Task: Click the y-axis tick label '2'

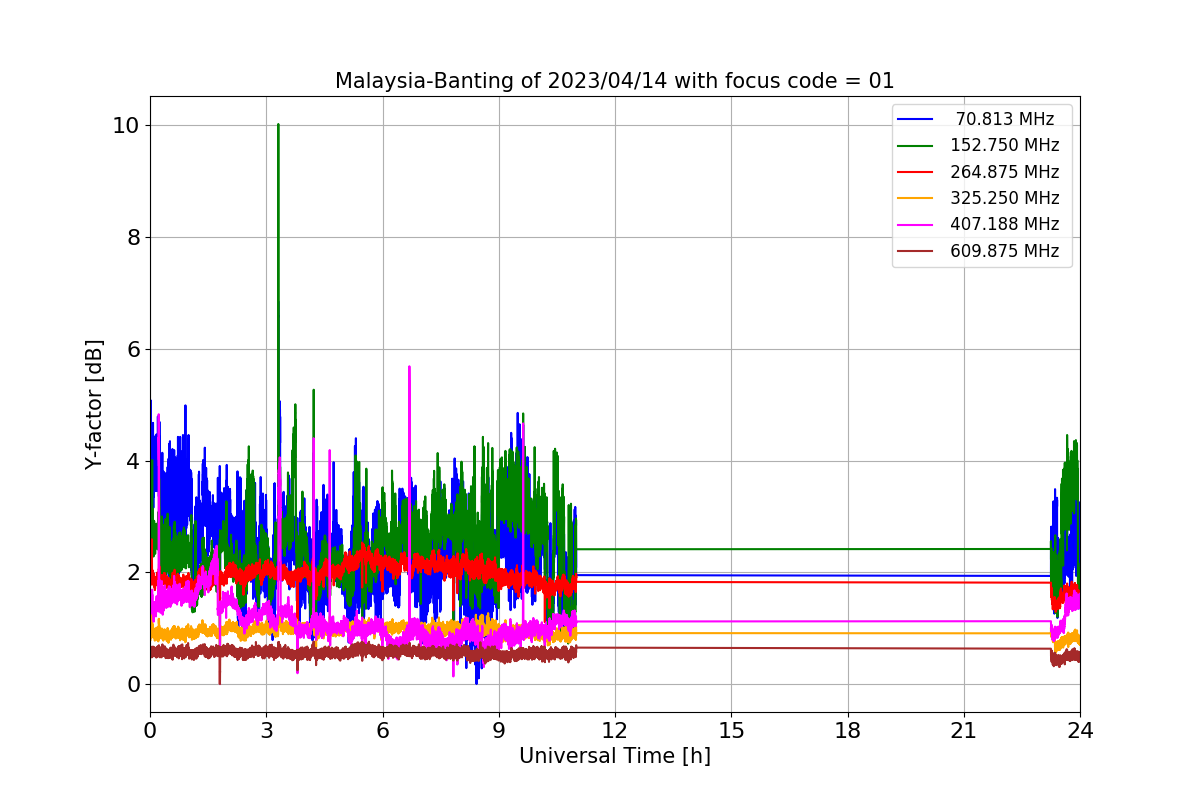Action: pos(134,573)
